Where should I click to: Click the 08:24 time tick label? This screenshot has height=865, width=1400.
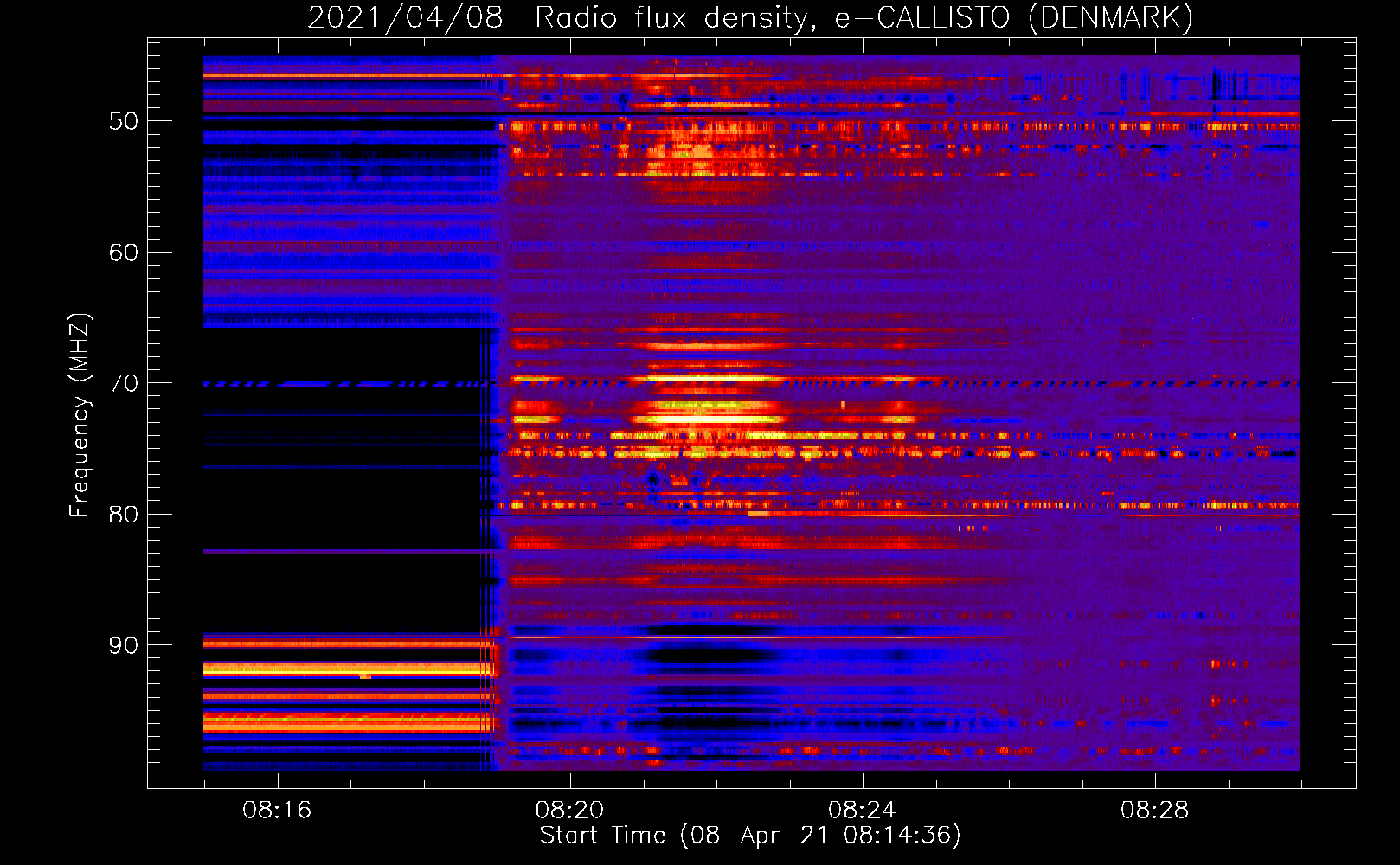pos(862,811)
